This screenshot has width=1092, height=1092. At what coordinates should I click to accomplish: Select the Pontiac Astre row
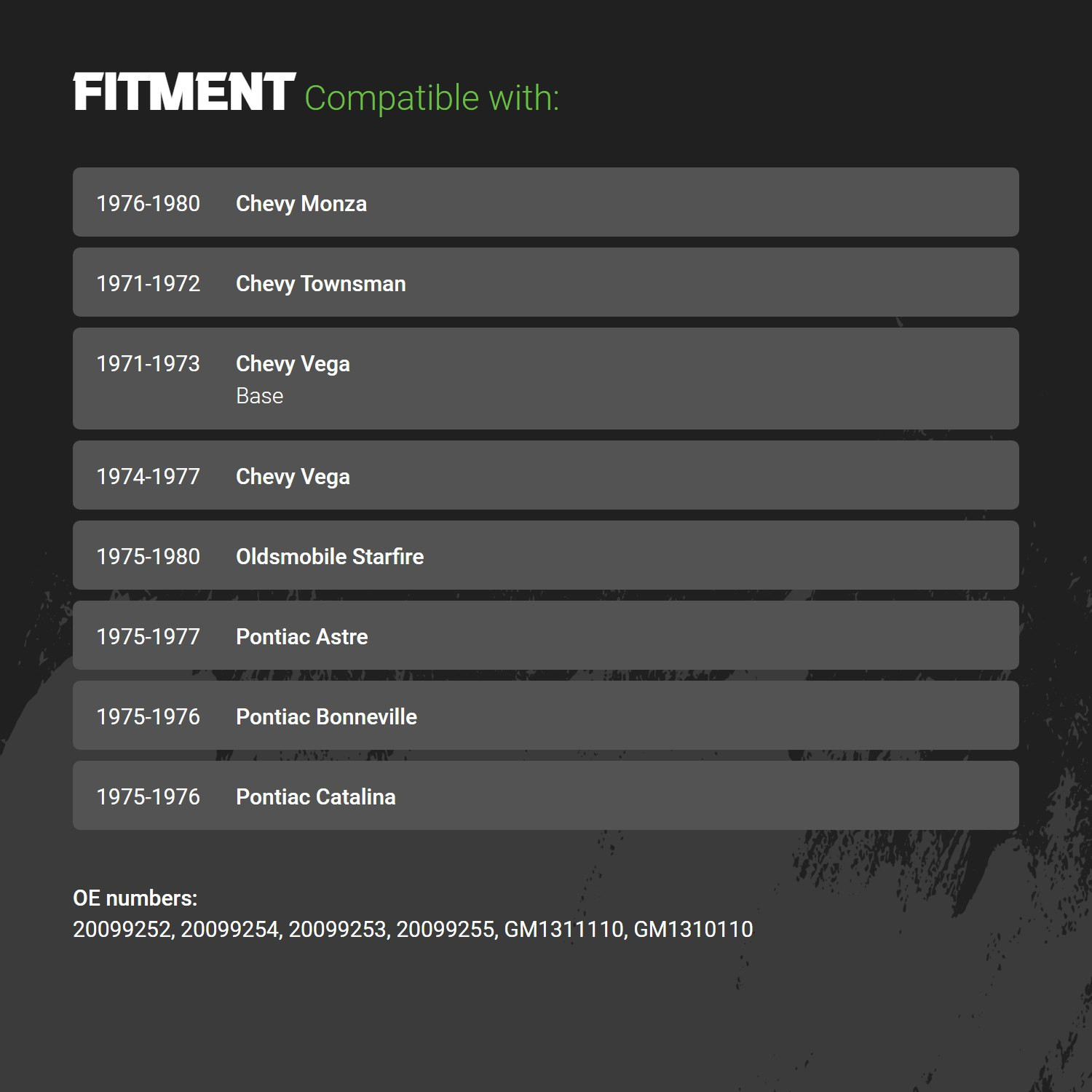(546, 636)
